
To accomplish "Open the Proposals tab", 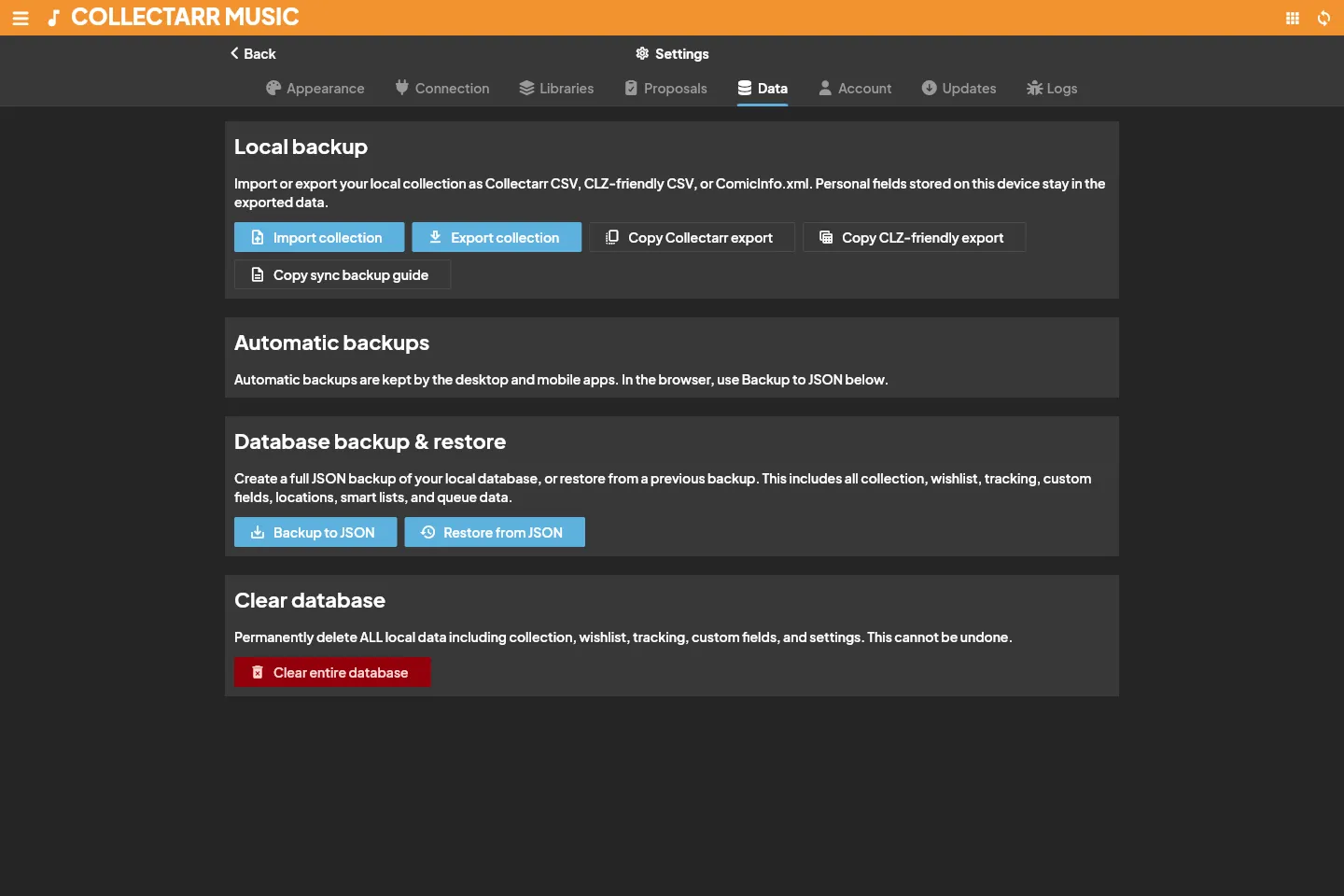I will pyautogui.click(x=665, y=88).
